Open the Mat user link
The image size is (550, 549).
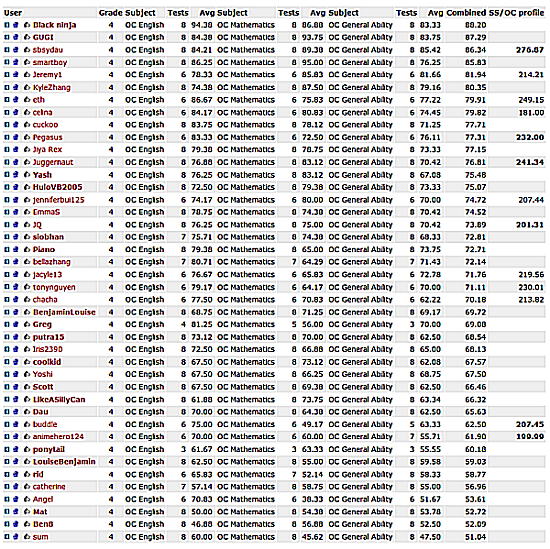tap(40, 511)
